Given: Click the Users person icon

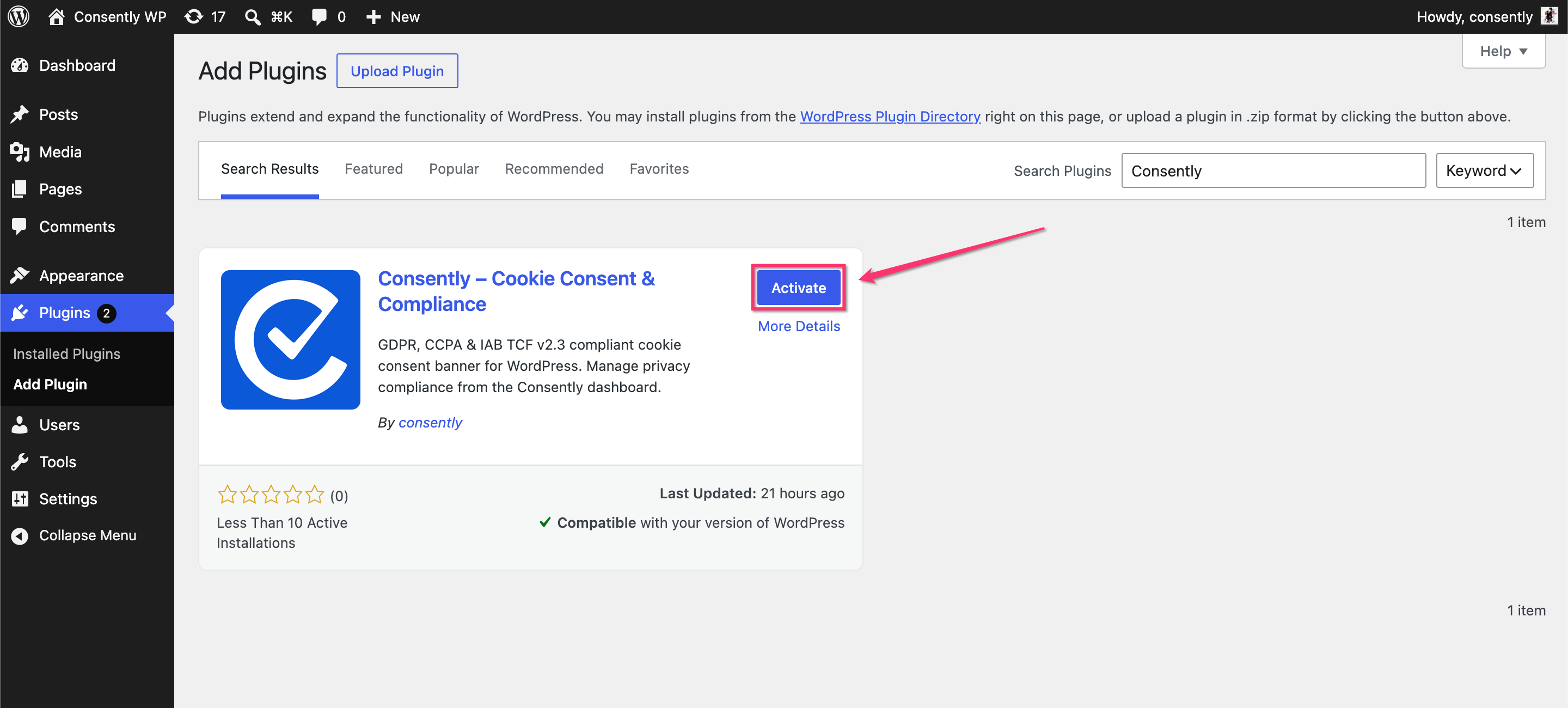Looking at the screenshot, I should click(x=20, y=425).
